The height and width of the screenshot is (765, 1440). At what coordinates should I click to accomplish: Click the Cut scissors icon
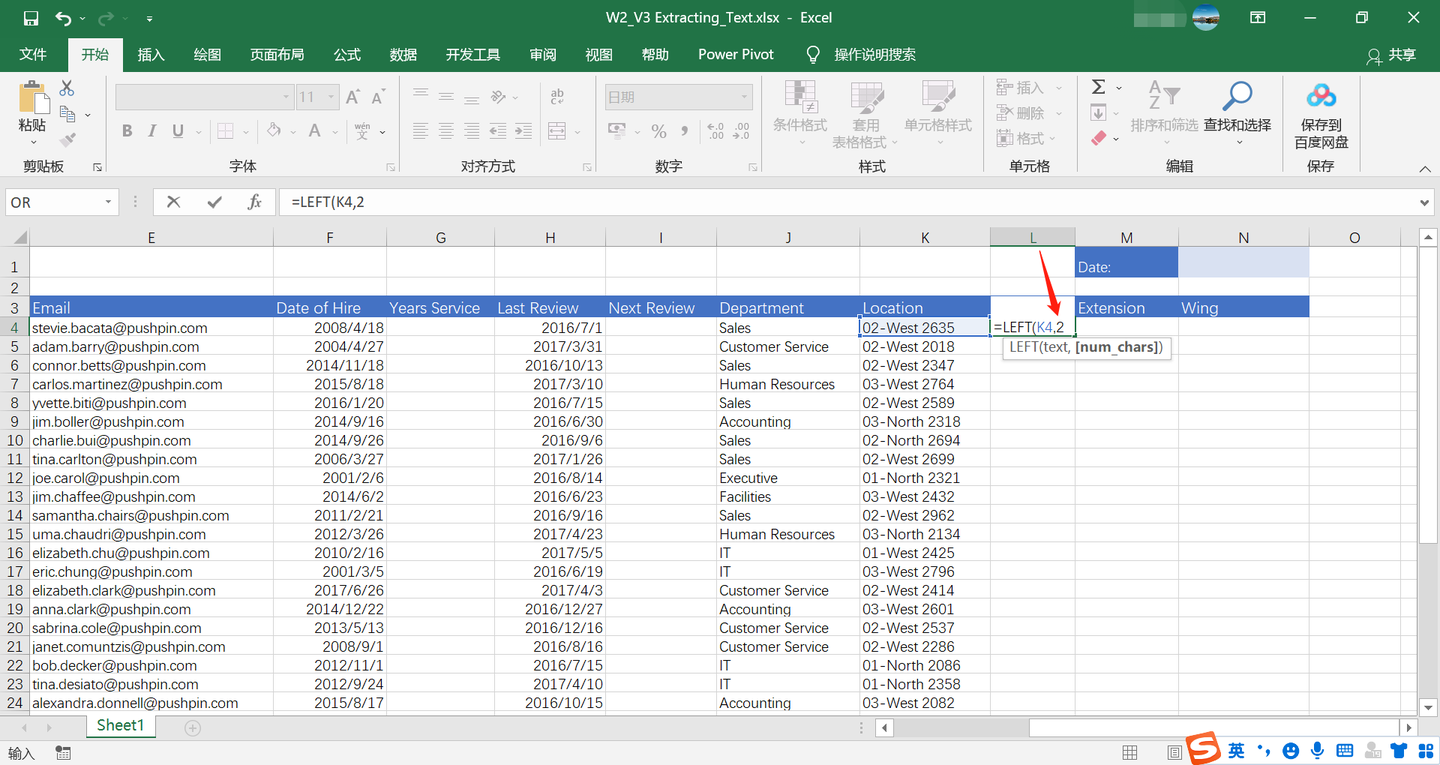click(x=67, y=89)
